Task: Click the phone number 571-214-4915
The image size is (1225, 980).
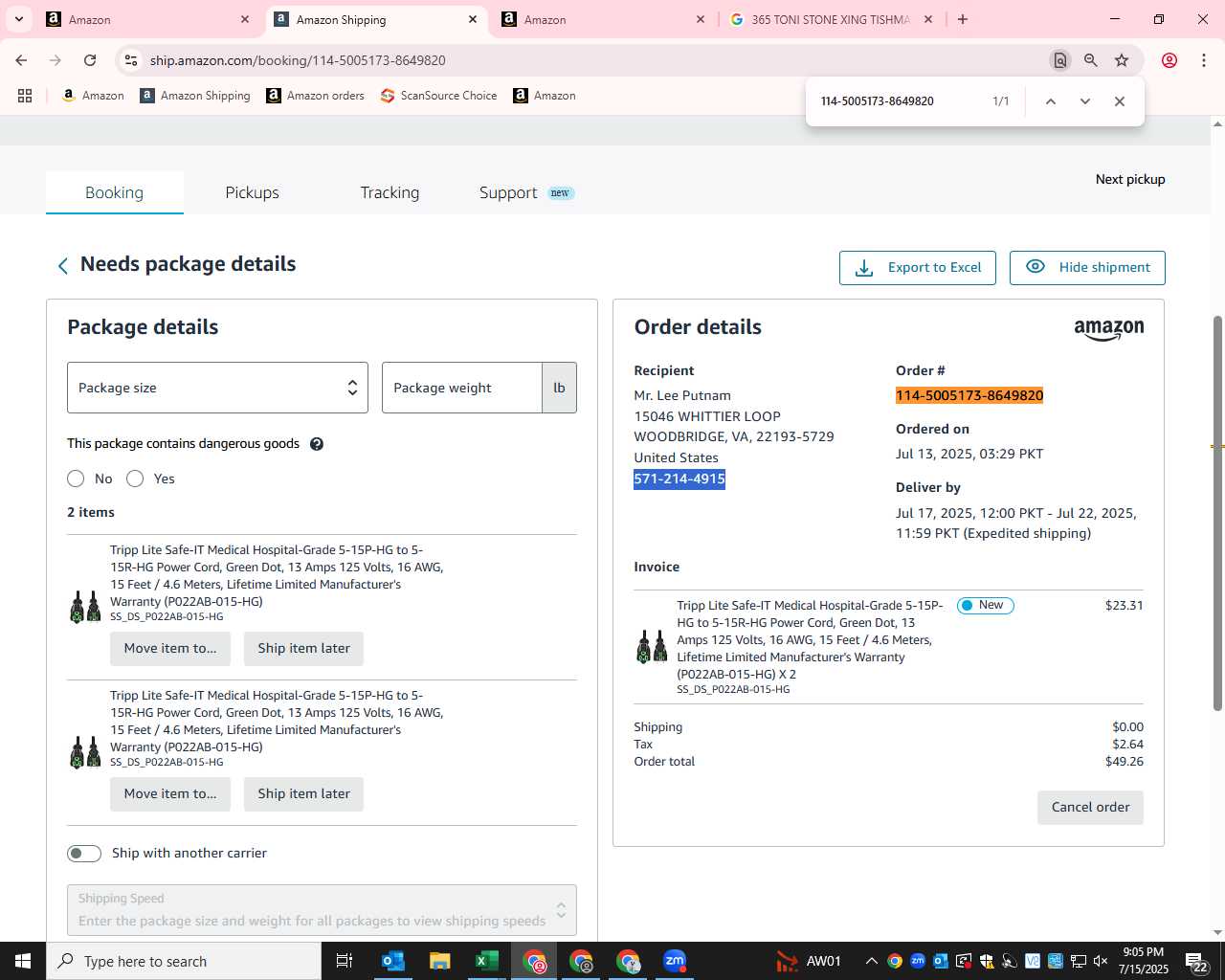Action: click(x=679, y=479)
